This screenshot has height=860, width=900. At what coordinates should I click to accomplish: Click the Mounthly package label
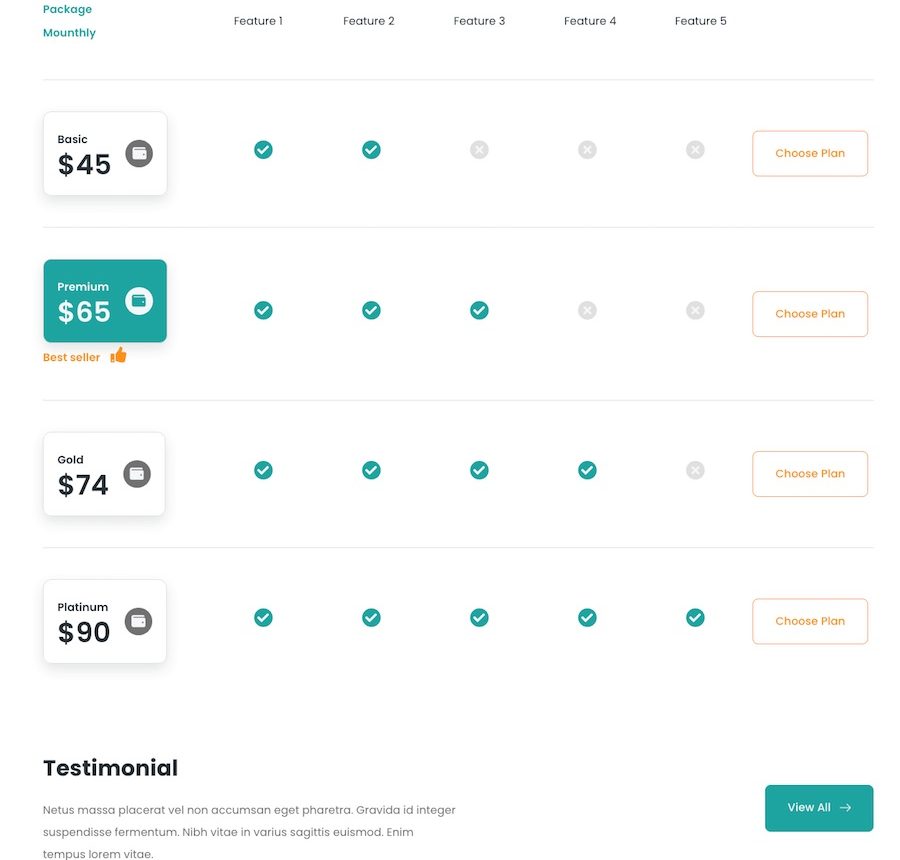click(69, 33)
